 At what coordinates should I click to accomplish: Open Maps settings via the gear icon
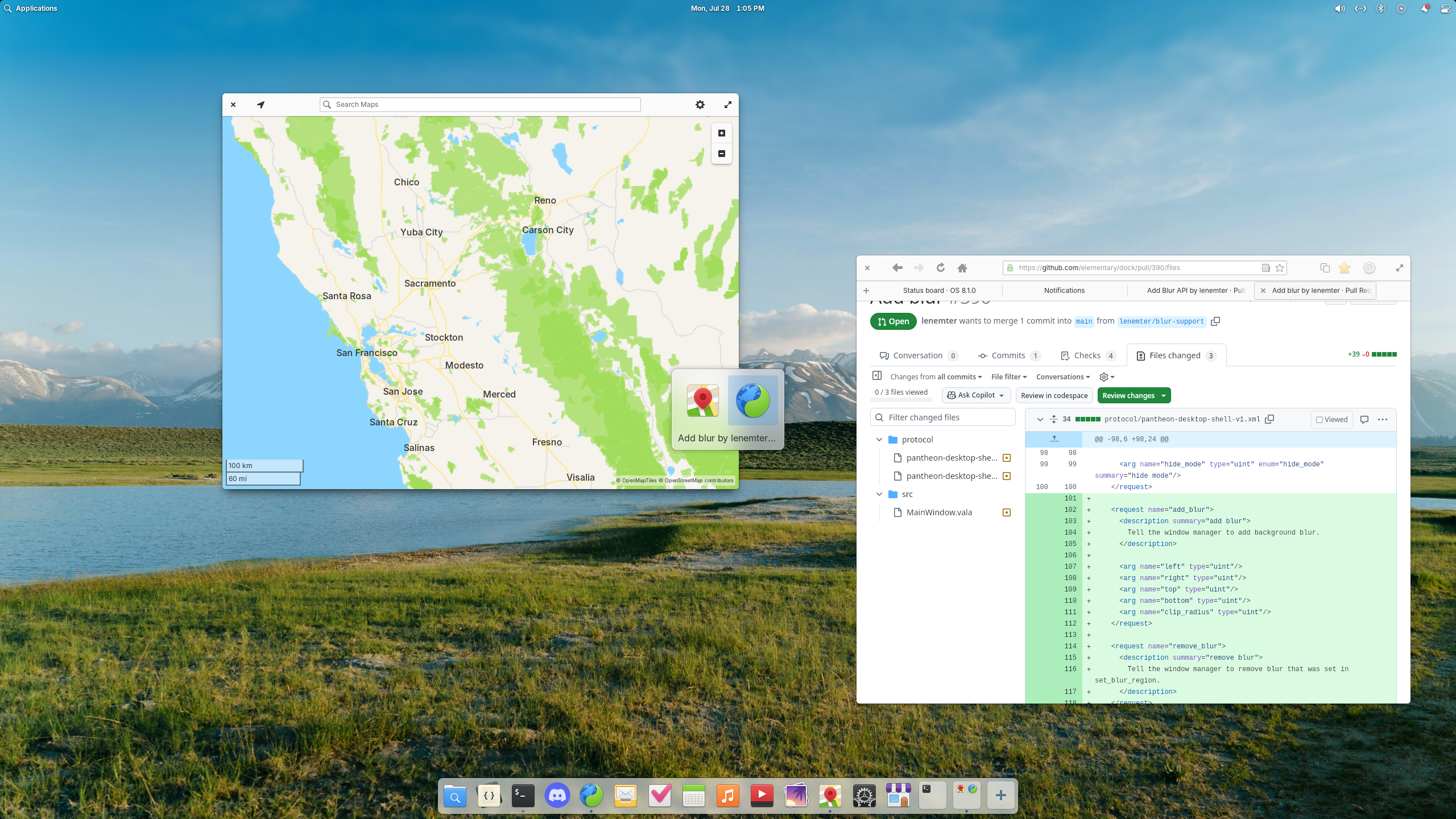pyautogui.click(x=700, y=105)
